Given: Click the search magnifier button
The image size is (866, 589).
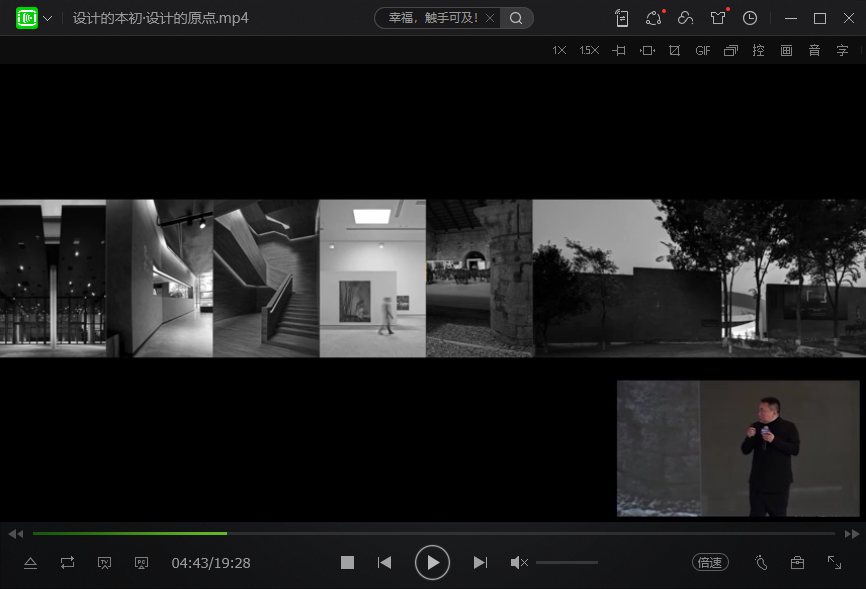Looking at the screenshot, I should click(516, 18).
